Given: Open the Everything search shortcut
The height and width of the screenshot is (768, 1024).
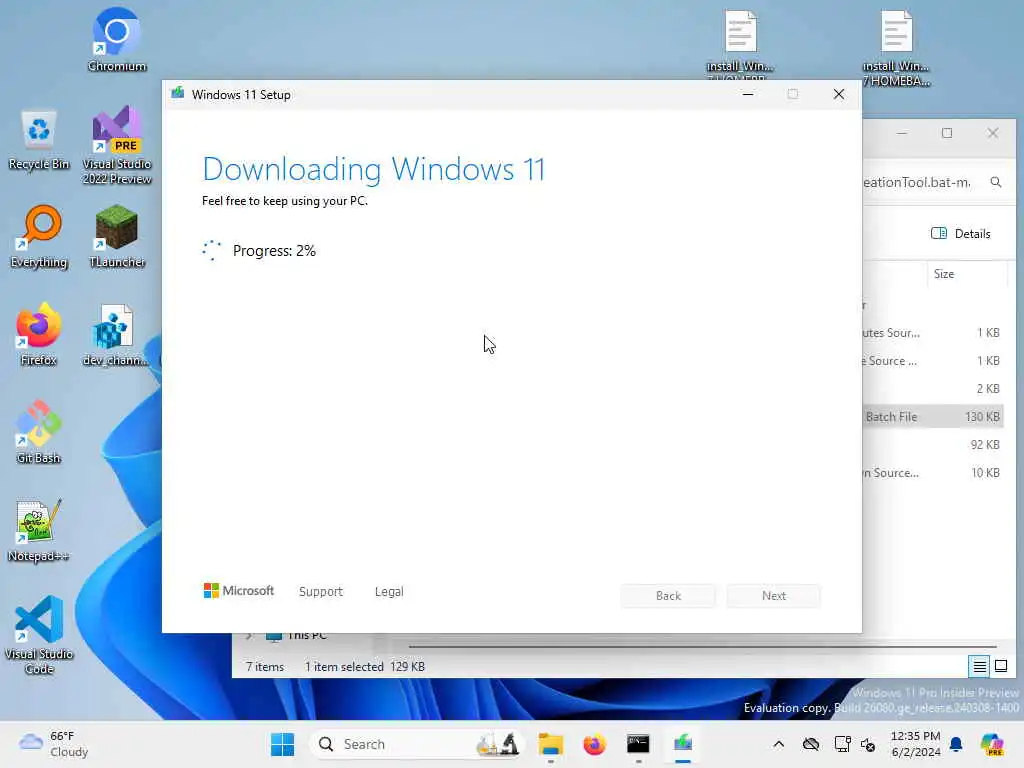Looking at the screenshot, I should click(39, 237).
